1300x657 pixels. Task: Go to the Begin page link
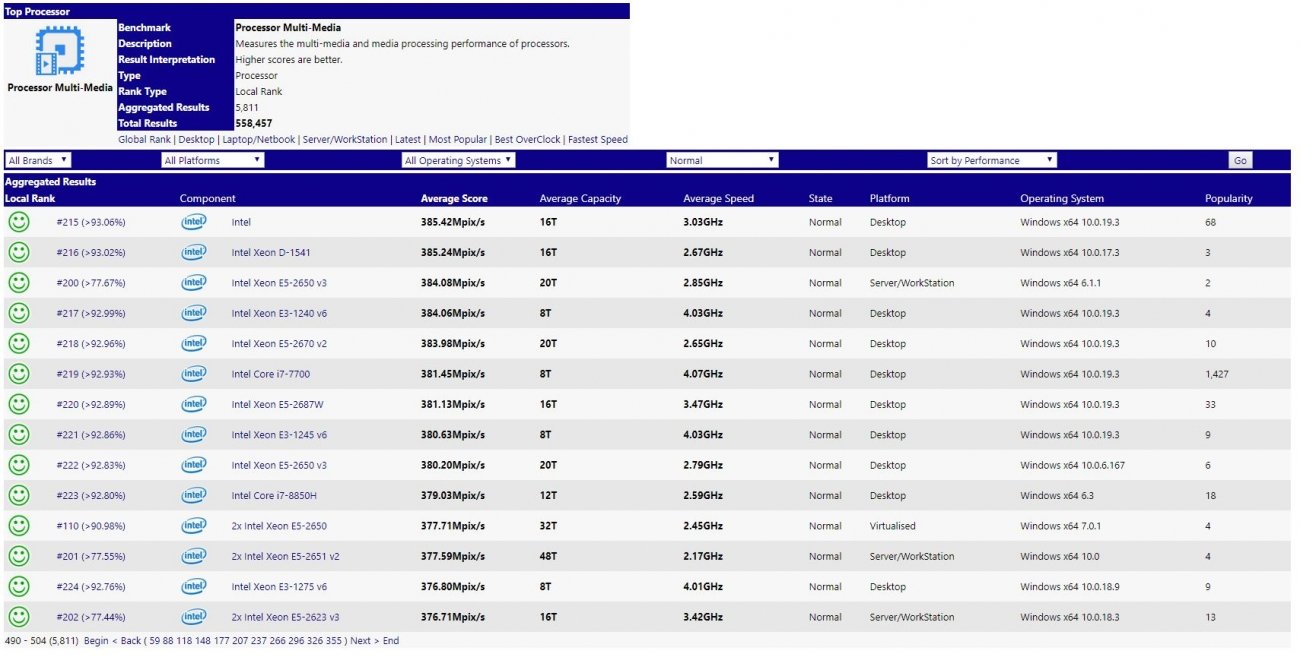click(96, 641)
